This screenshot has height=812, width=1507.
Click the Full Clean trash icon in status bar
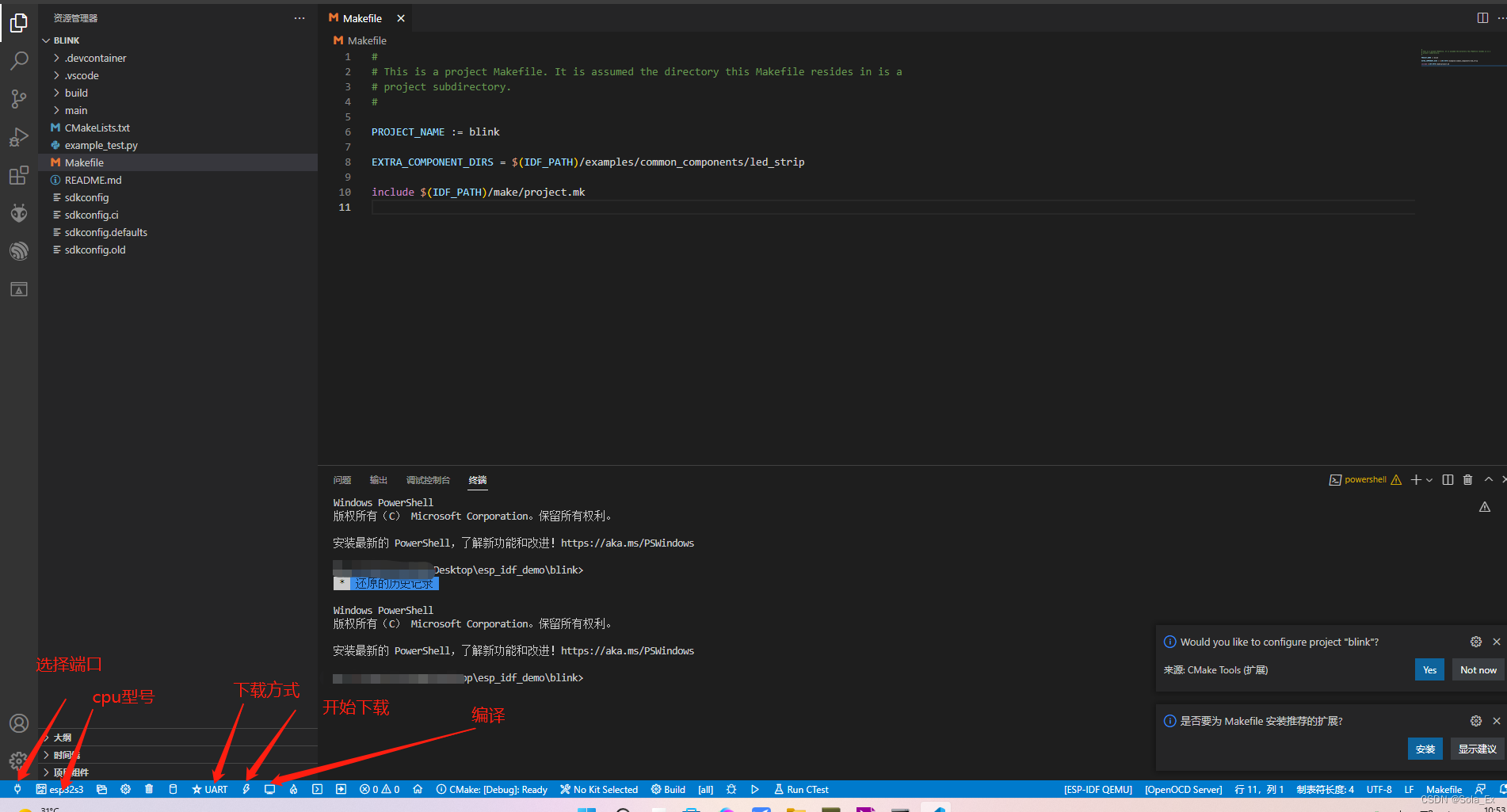149,789
